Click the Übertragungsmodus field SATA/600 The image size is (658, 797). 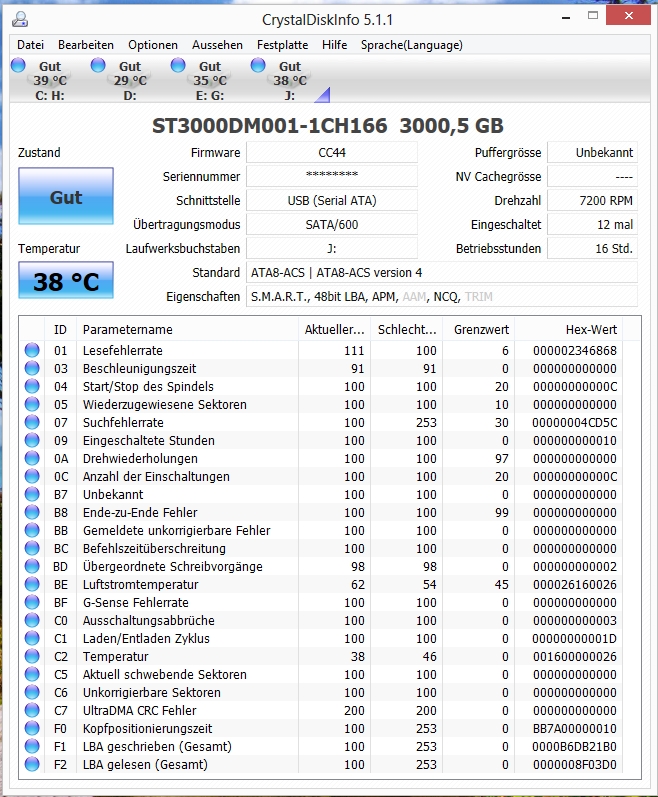332,224
